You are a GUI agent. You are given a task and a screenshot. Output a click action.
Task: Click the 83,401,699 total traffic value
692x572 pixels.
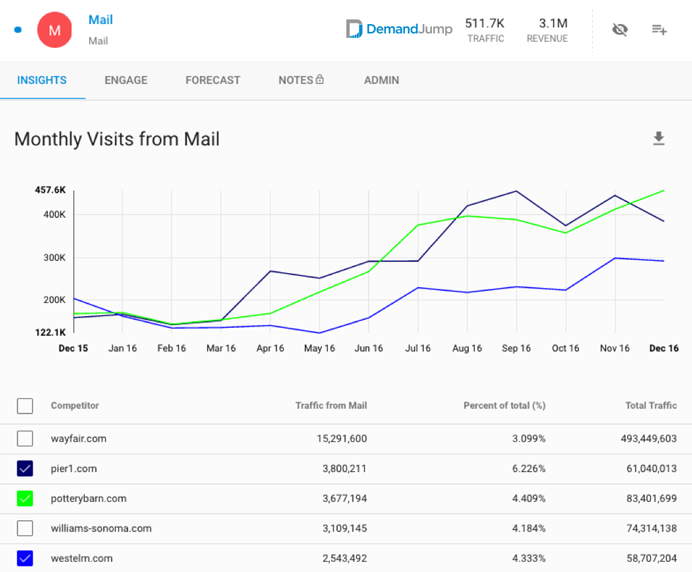coord(651,499)
